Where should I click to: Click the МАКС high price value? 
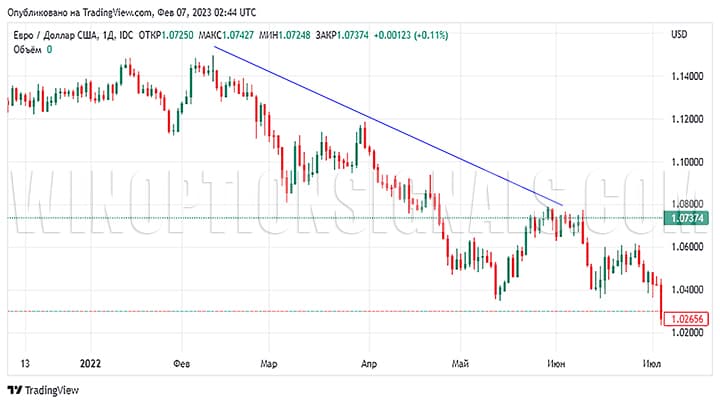coord(246,35)
